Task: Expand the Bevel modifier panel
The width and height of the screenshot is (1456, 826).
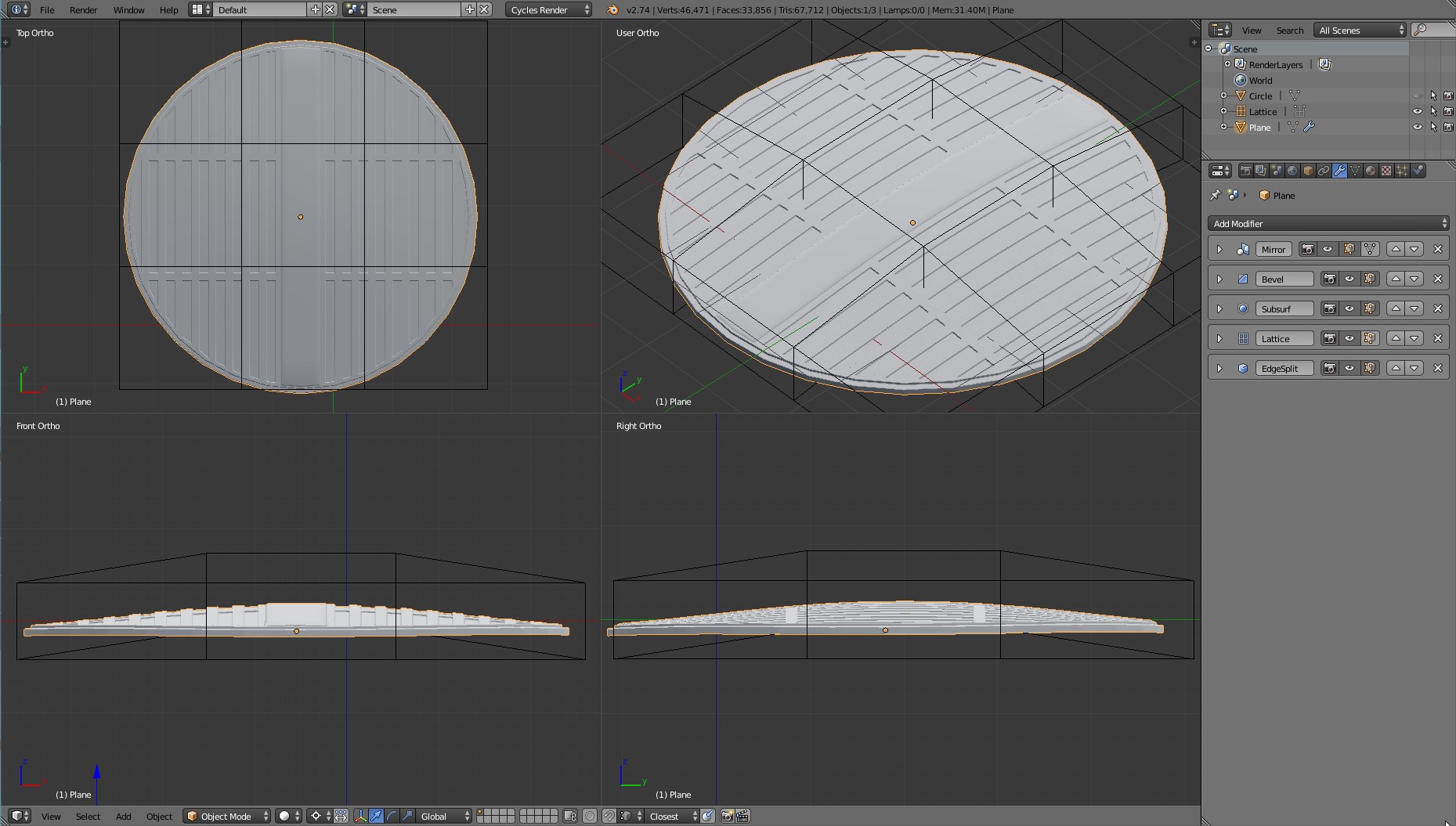Action: [x=1219, y=279]
